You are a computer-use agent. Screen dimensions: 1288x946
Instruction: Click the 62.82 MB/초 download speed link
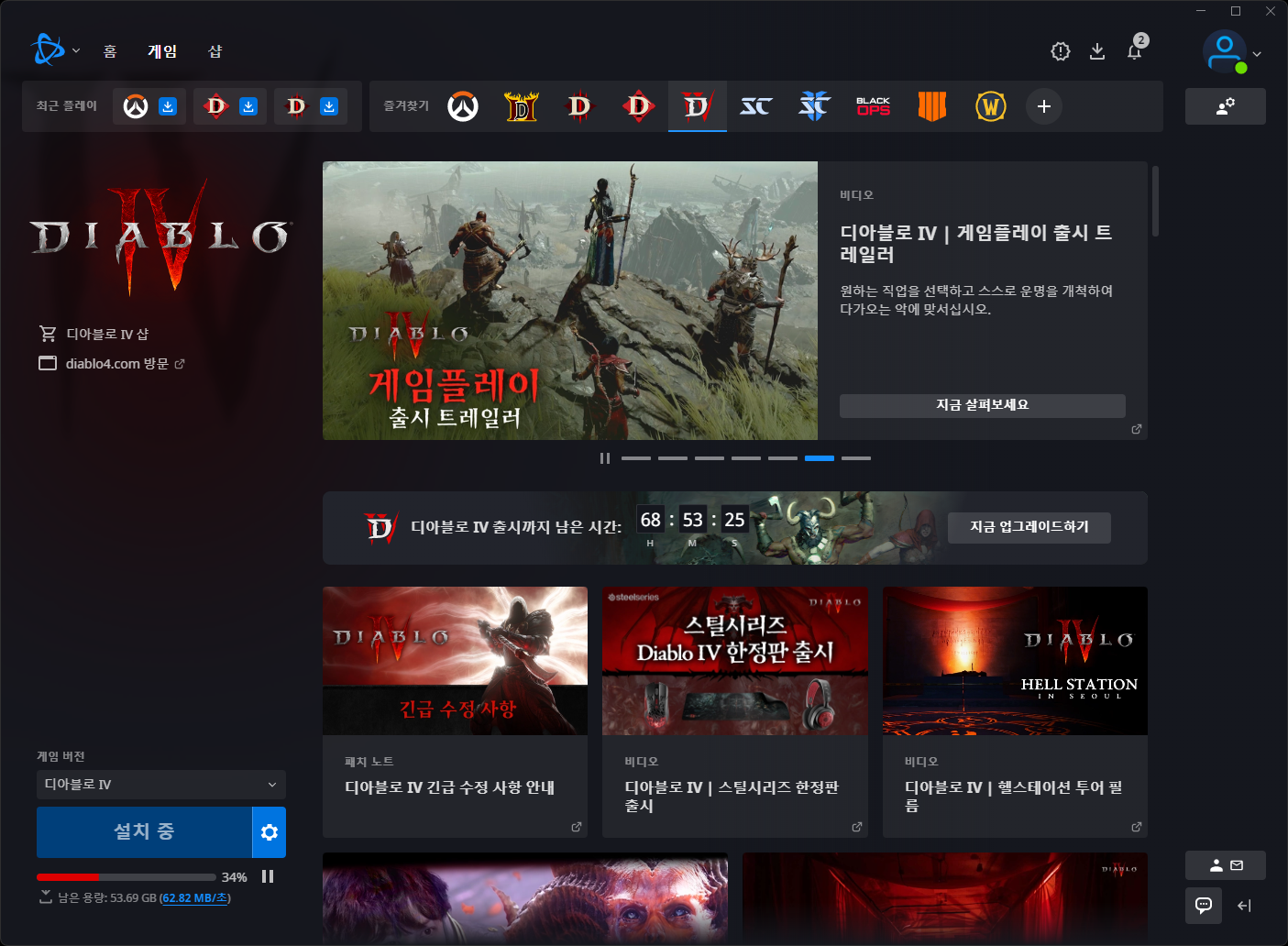click(195, 898)
